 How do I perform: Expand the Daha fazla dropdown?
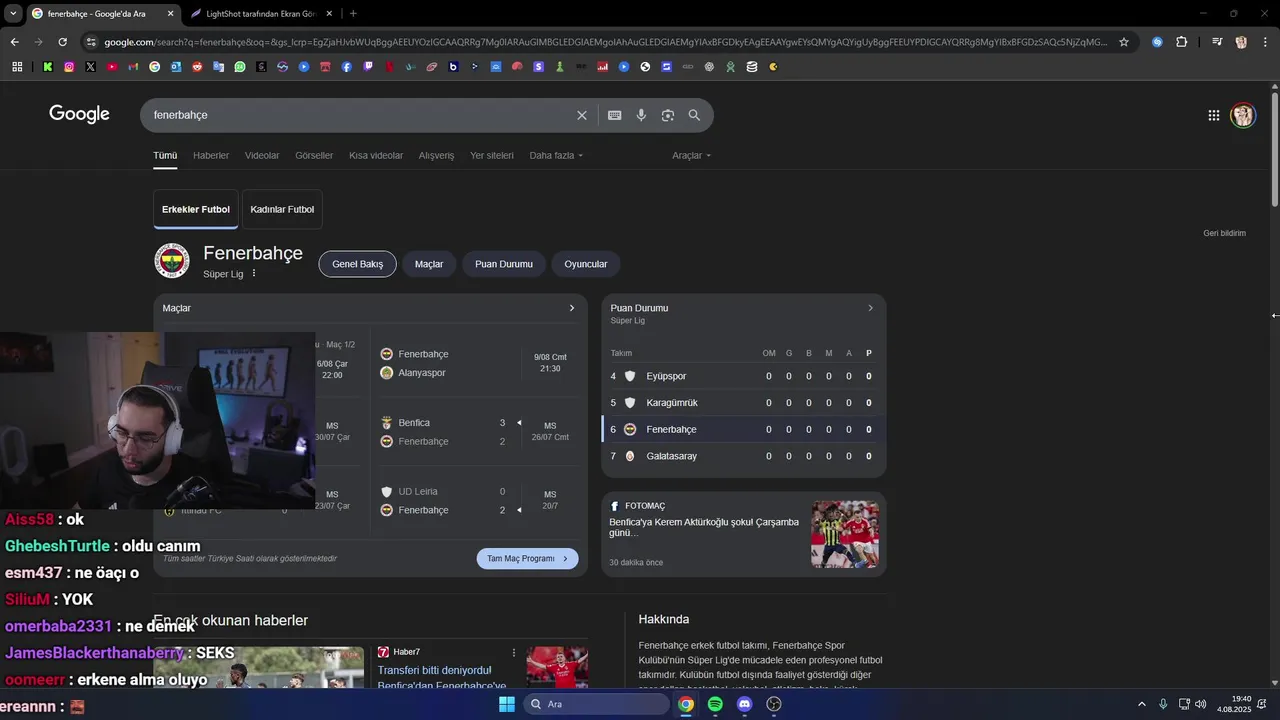556,156
